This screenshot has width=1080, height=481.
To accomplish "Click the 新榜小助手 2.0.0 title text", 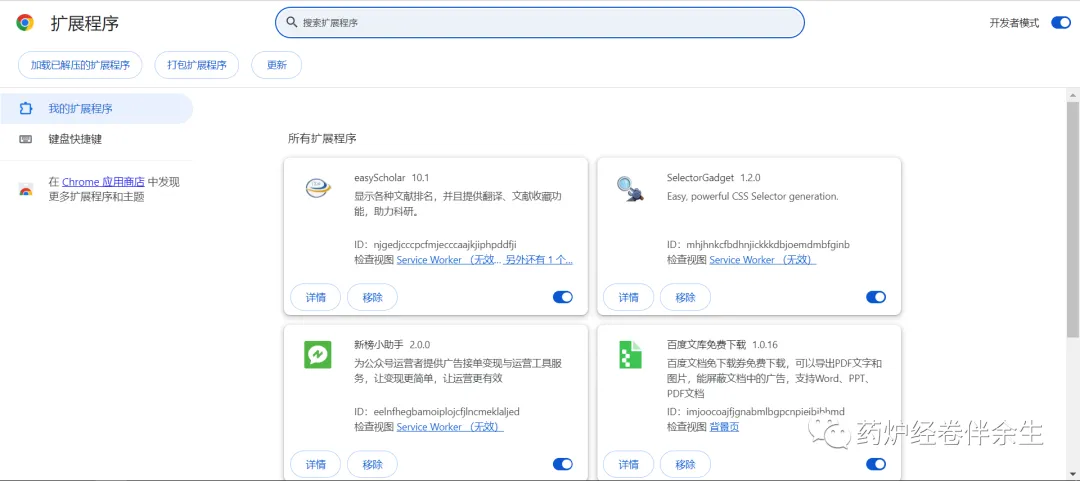I will (392, 344).
